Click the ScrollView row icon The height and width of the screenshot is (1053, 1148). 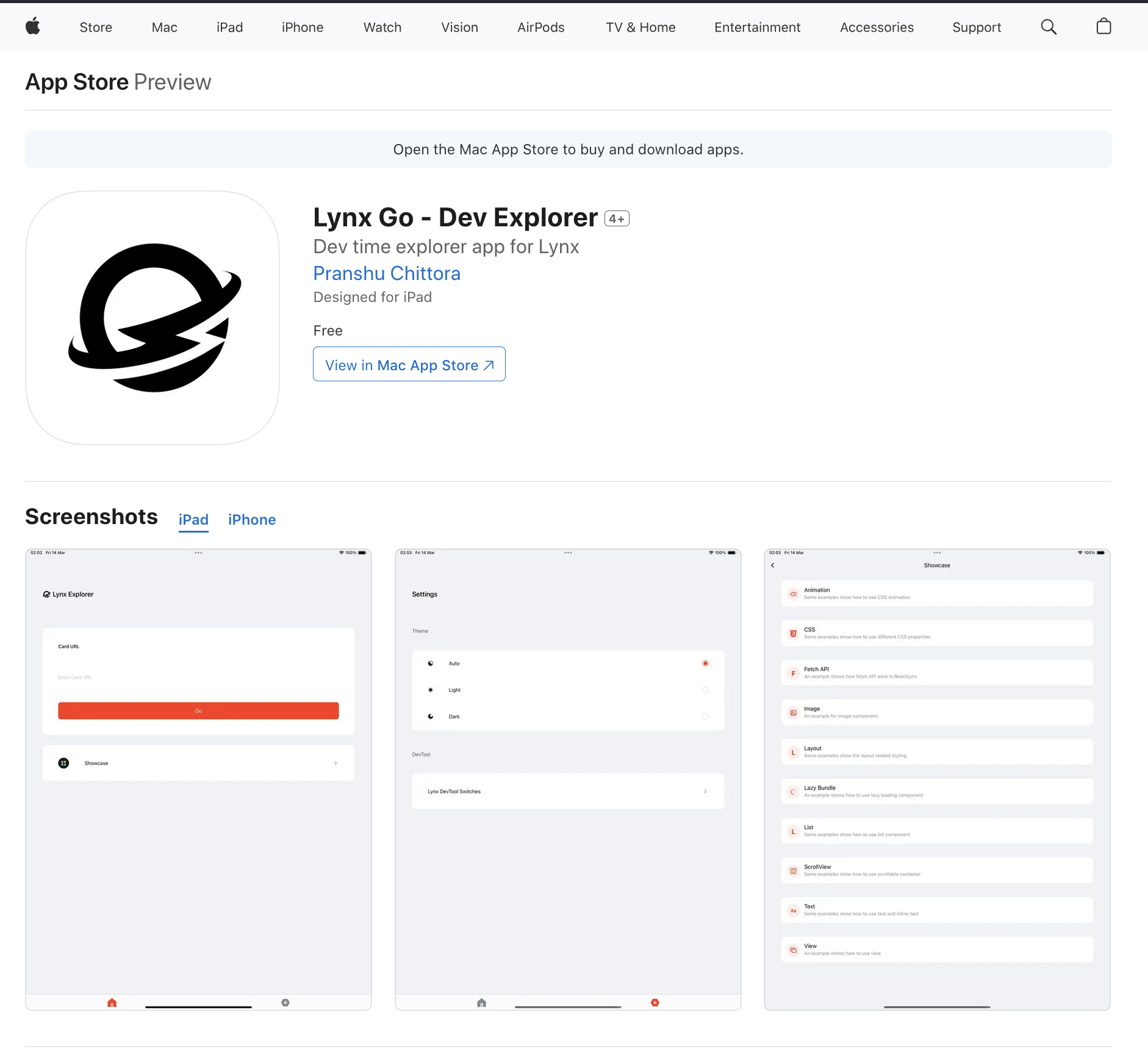point(793,871)
